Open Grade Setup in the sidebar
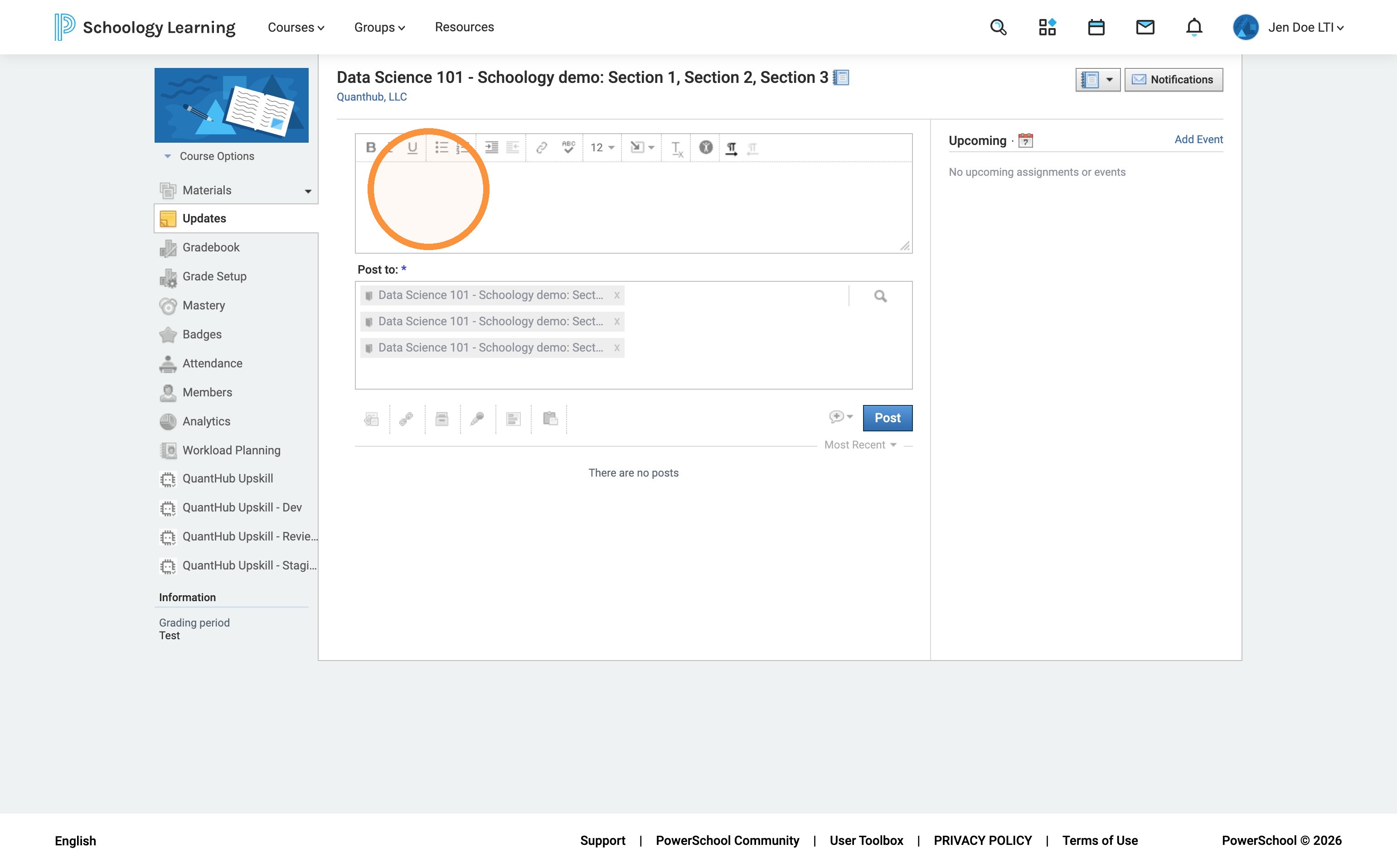The height and width of the screenshot is (868, 1397). pyautogui.click(x=214, y=277)
